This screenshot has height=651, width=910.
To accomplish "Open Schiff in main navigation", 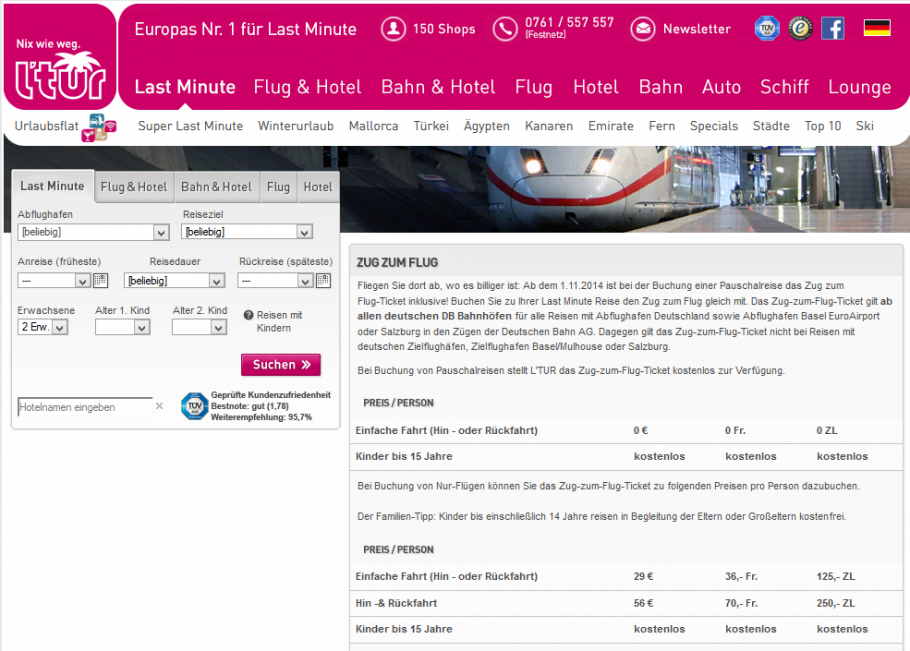I will (785, 87).
